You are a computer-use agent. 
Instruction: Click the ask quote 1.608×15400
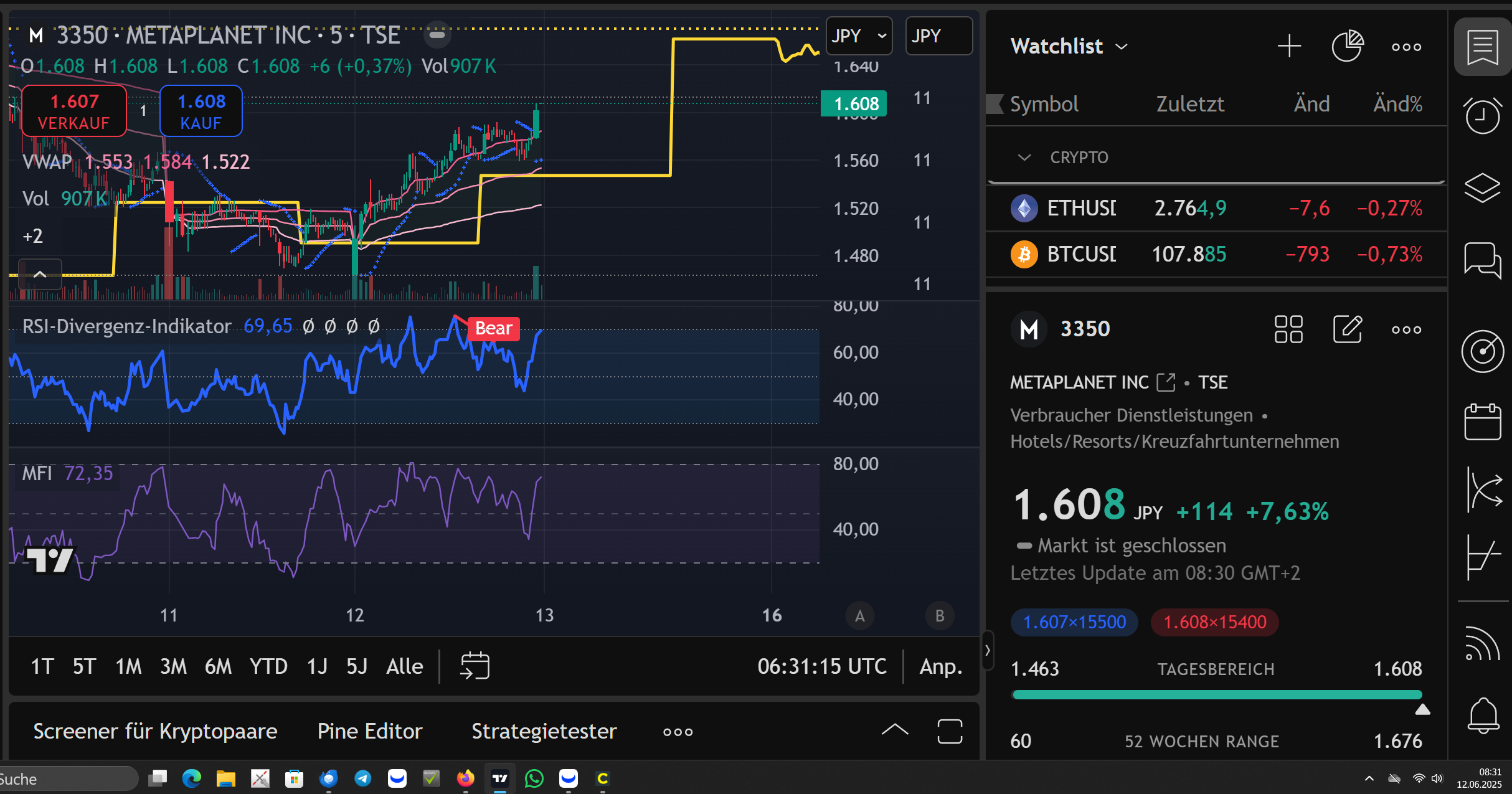1214,622
